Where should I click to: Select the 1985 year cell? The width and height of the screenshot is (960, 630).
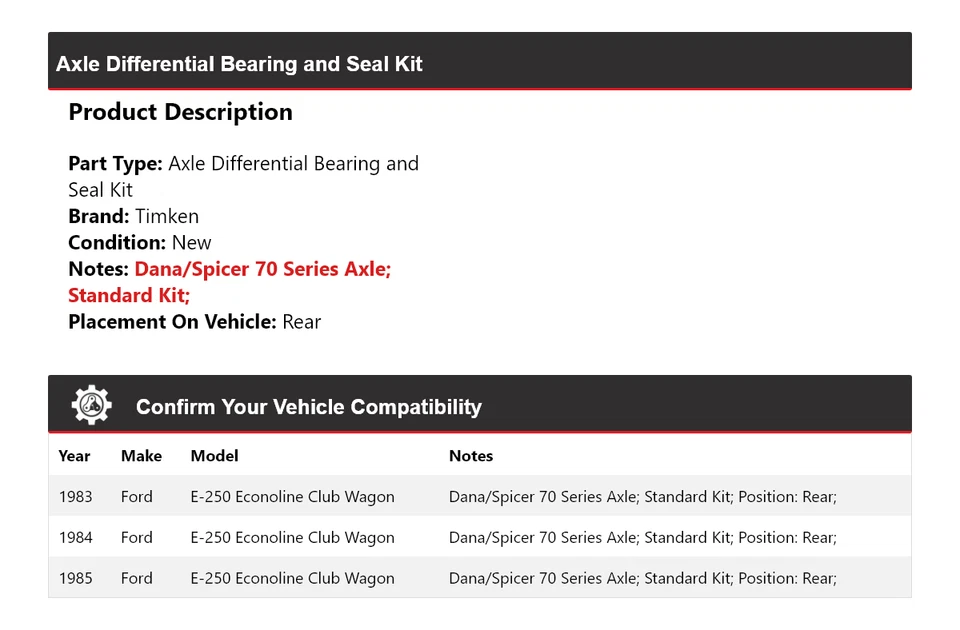pos(75,578)
